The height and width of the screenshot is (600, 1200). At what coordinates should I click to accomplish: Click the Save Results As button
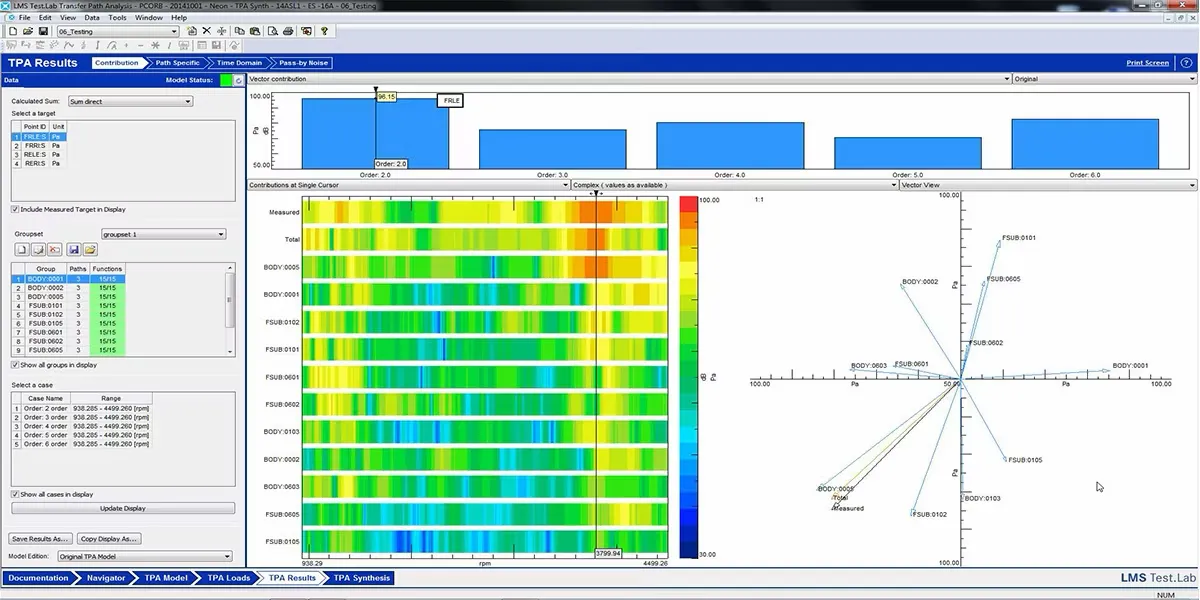click(41, 538)
